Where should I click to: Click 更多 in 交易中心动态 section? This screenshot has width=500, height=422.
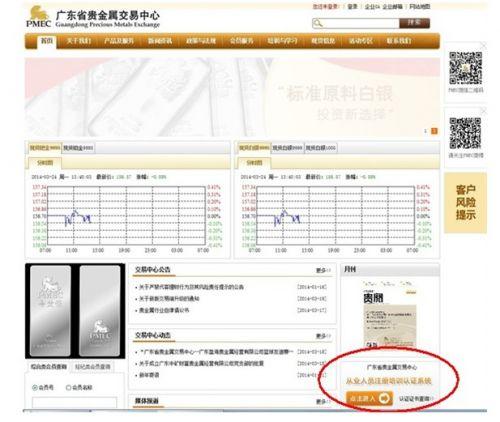(323, 336)
